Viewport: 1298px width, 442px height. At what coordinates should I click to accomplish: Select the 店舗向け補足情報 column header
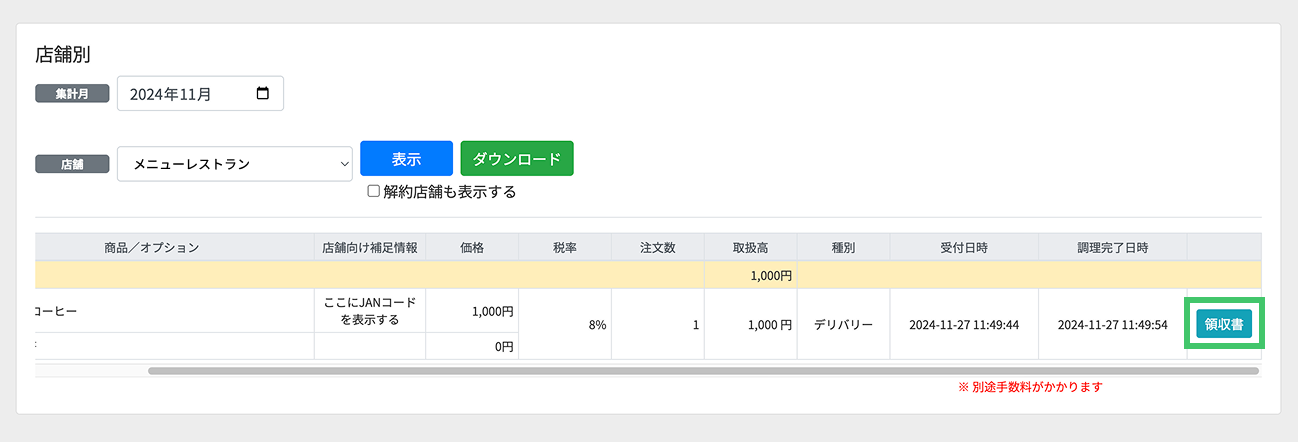coord(369,247)
